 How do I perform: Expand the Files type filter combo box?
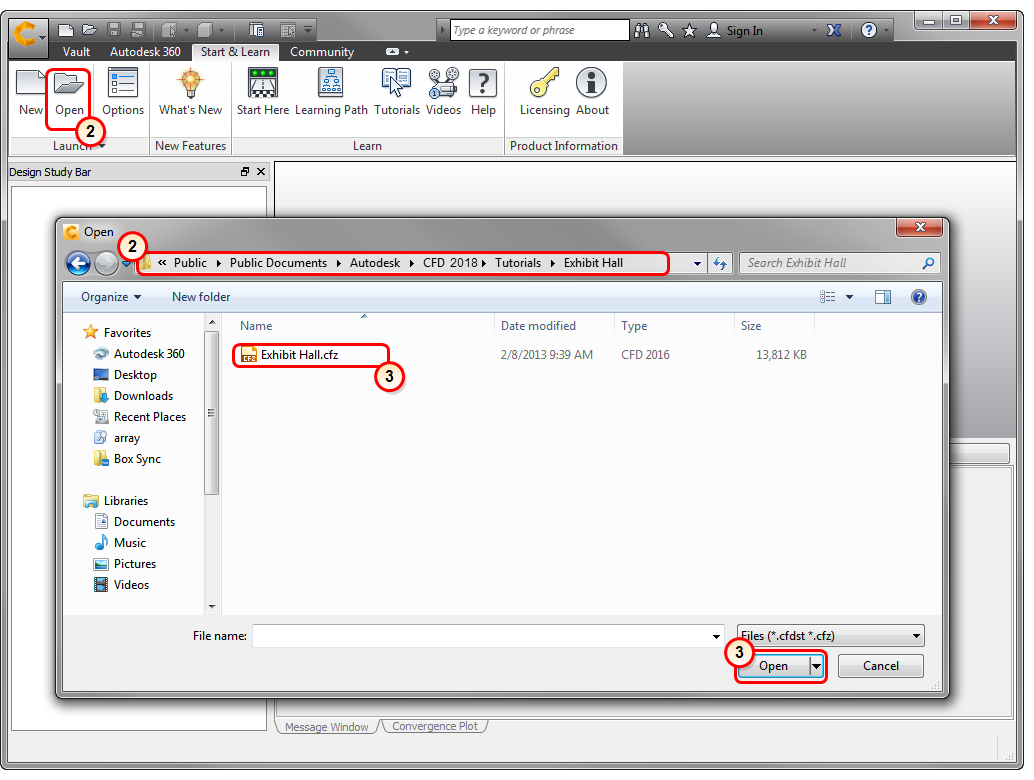[x=829, y=635]
